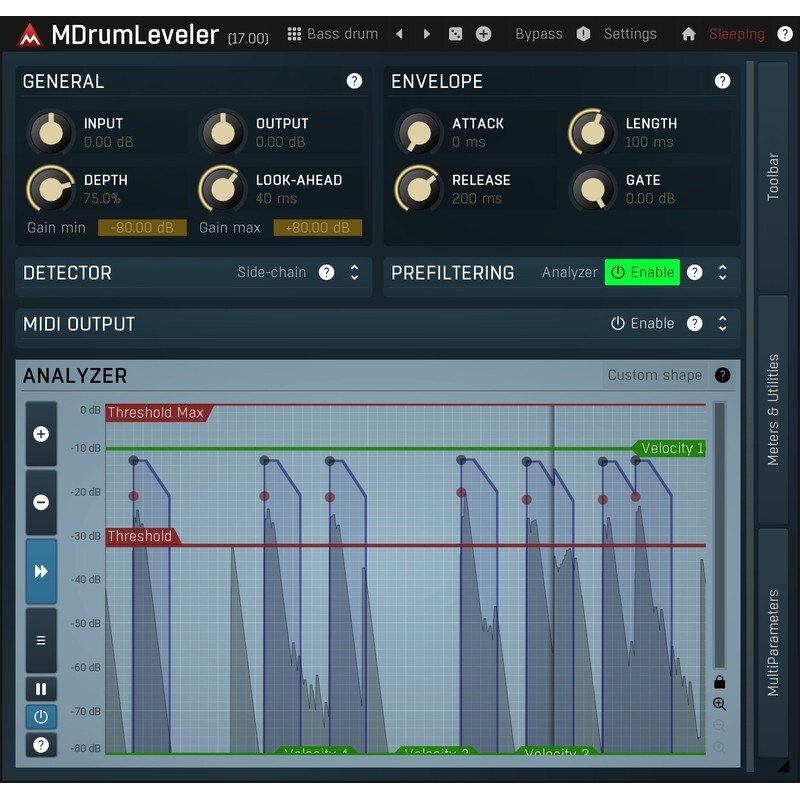
Task: Toggle the Prefiltering Enable button
Action: pos(642,272)
